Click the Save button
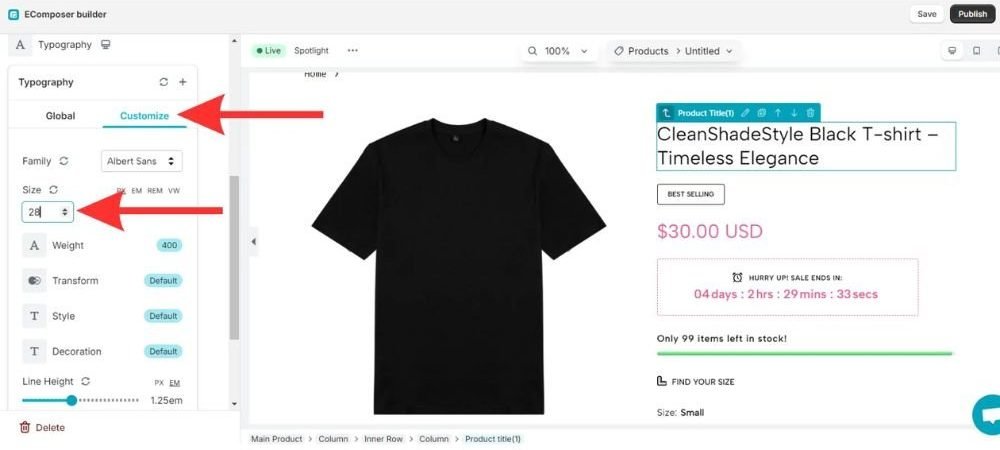1000x450 pixels. [927, 14]
